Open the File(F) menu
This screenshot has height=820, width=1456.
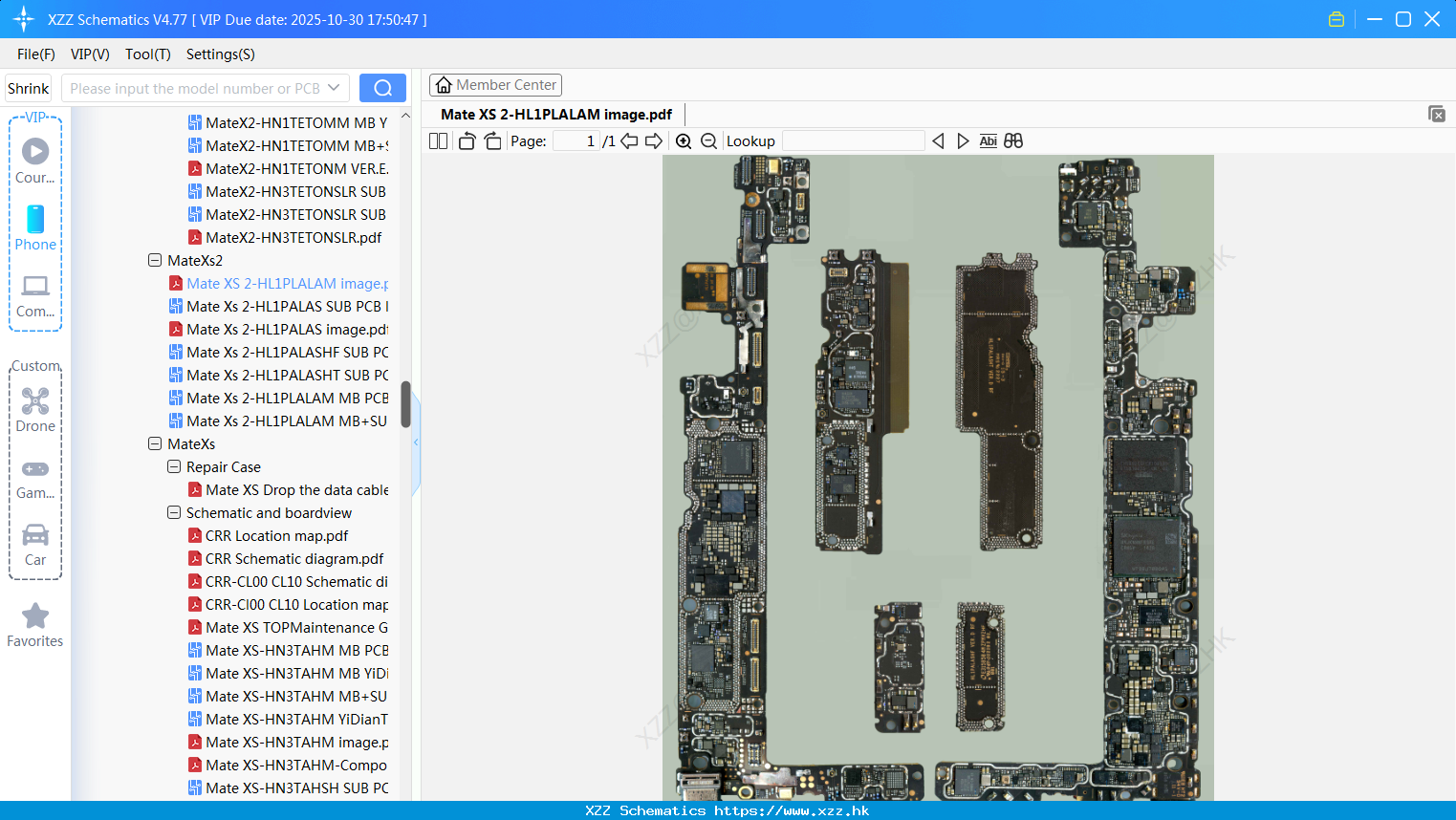tap(36, 54)
